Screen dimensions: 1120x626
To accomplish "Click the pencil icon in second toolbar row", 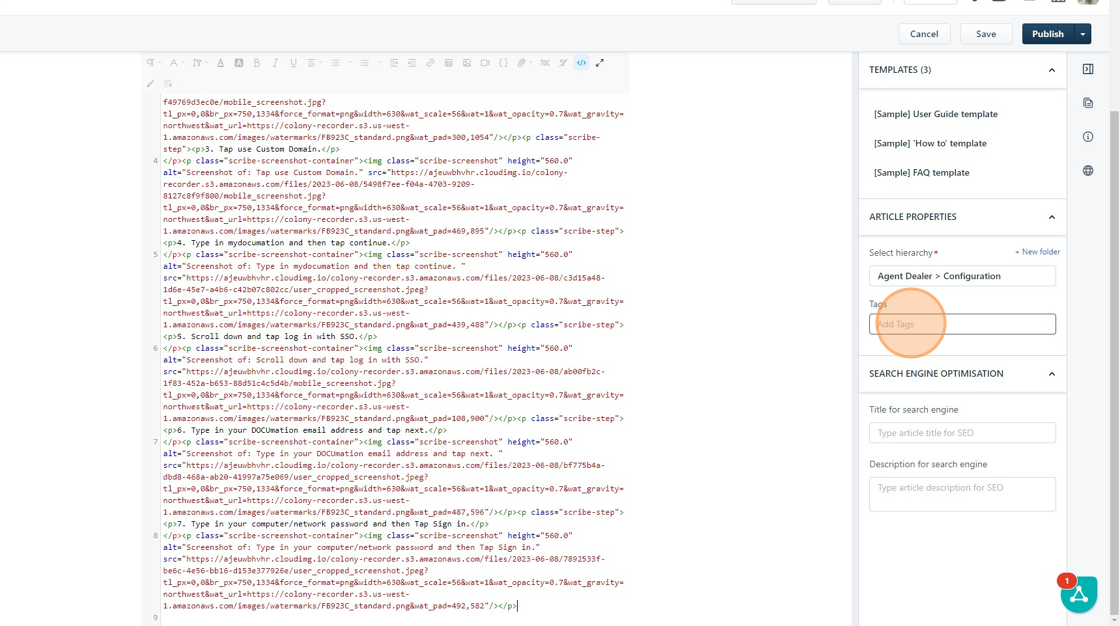I will pos(151,84).
